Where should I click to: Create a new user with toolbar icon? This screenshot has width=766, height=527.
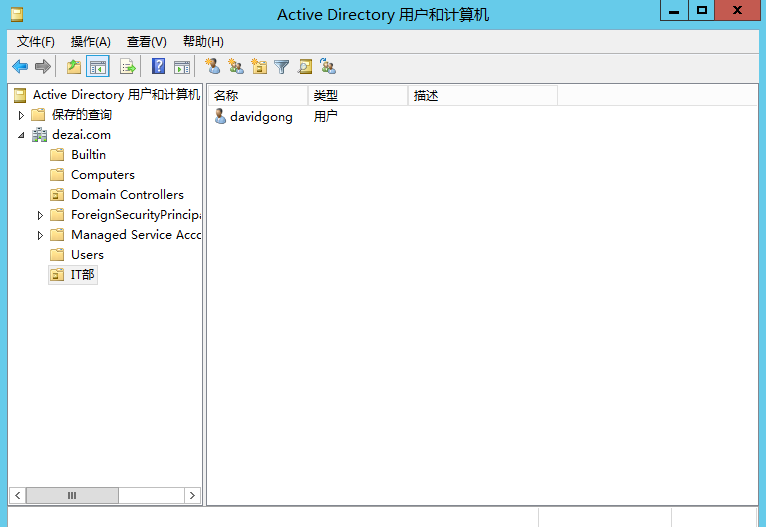point(213,66)
